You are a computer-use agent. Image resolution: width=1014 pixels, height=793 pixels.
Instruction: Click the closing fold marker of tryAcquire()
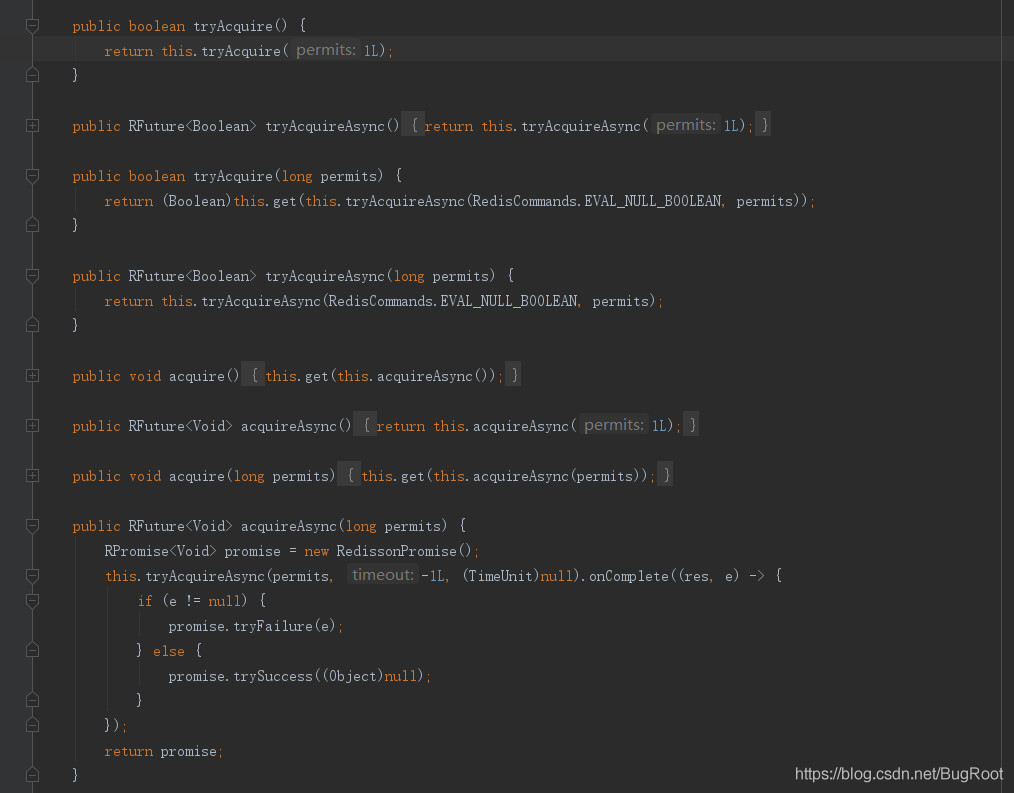pos(32,76)
